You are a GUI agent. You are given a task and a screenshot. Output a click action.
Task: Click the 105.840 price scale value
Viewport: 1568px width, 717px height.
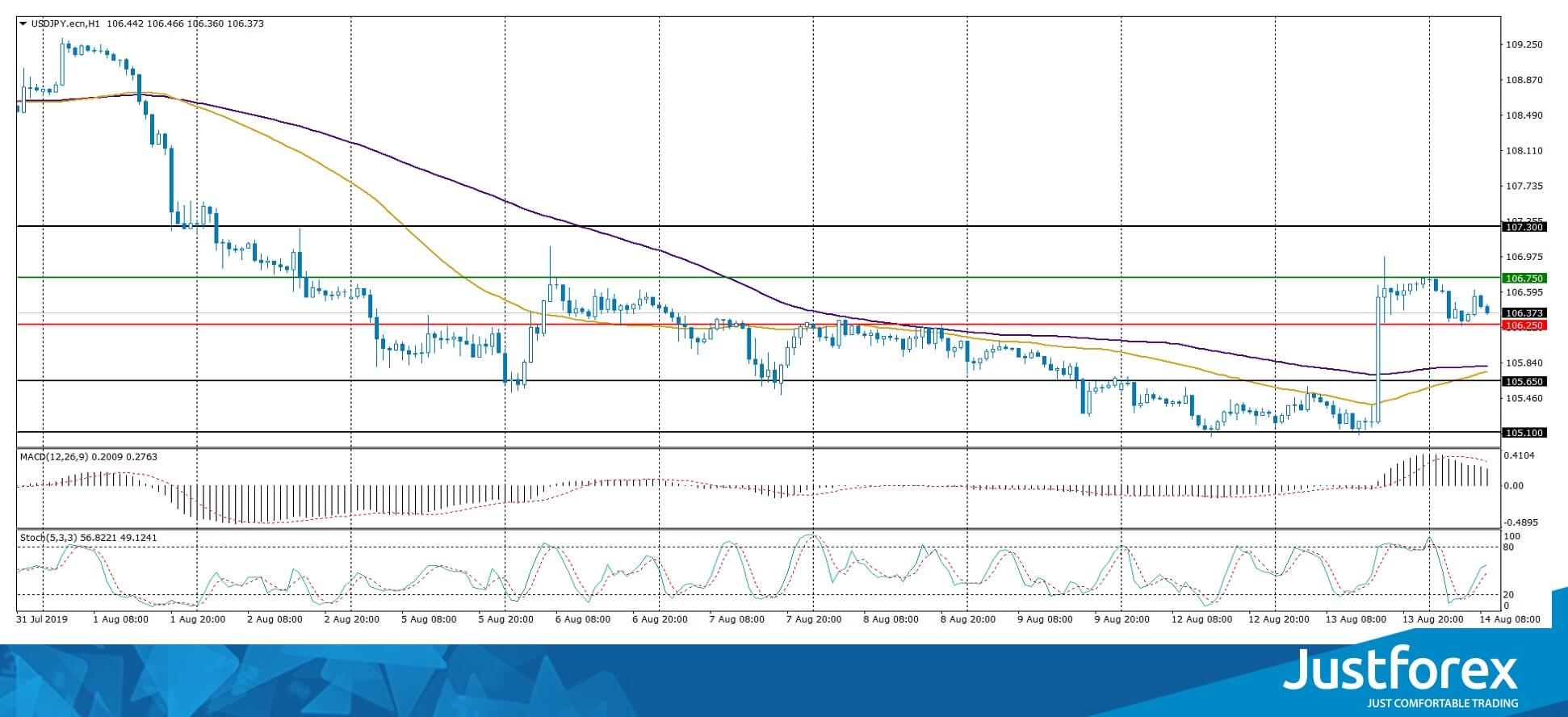click(x=1524, y=363)
